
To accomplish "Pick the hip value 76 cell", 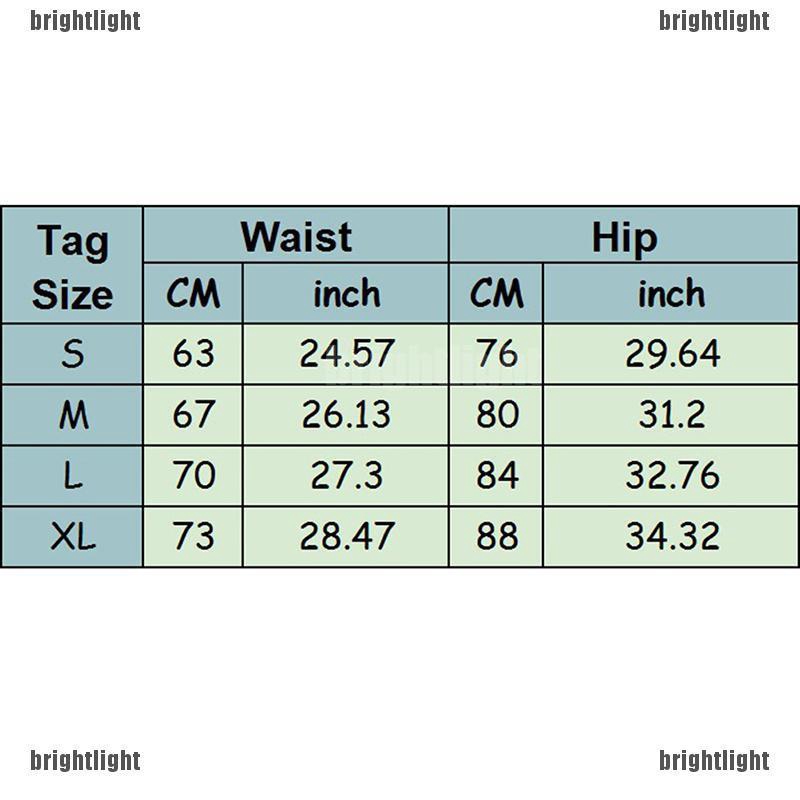I will tap(497, 354).
